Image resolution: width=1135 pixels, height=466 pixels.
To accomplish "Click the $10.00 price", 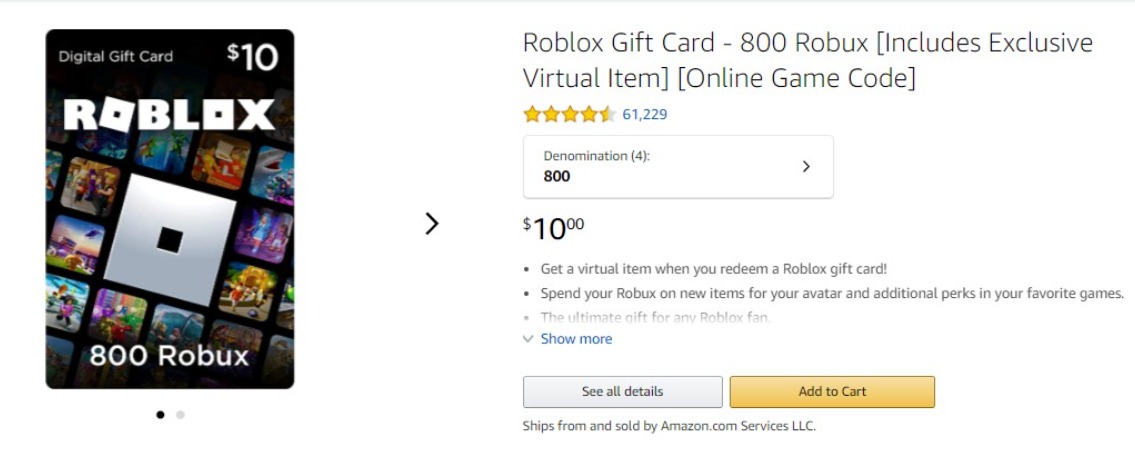I will point(553,228).
